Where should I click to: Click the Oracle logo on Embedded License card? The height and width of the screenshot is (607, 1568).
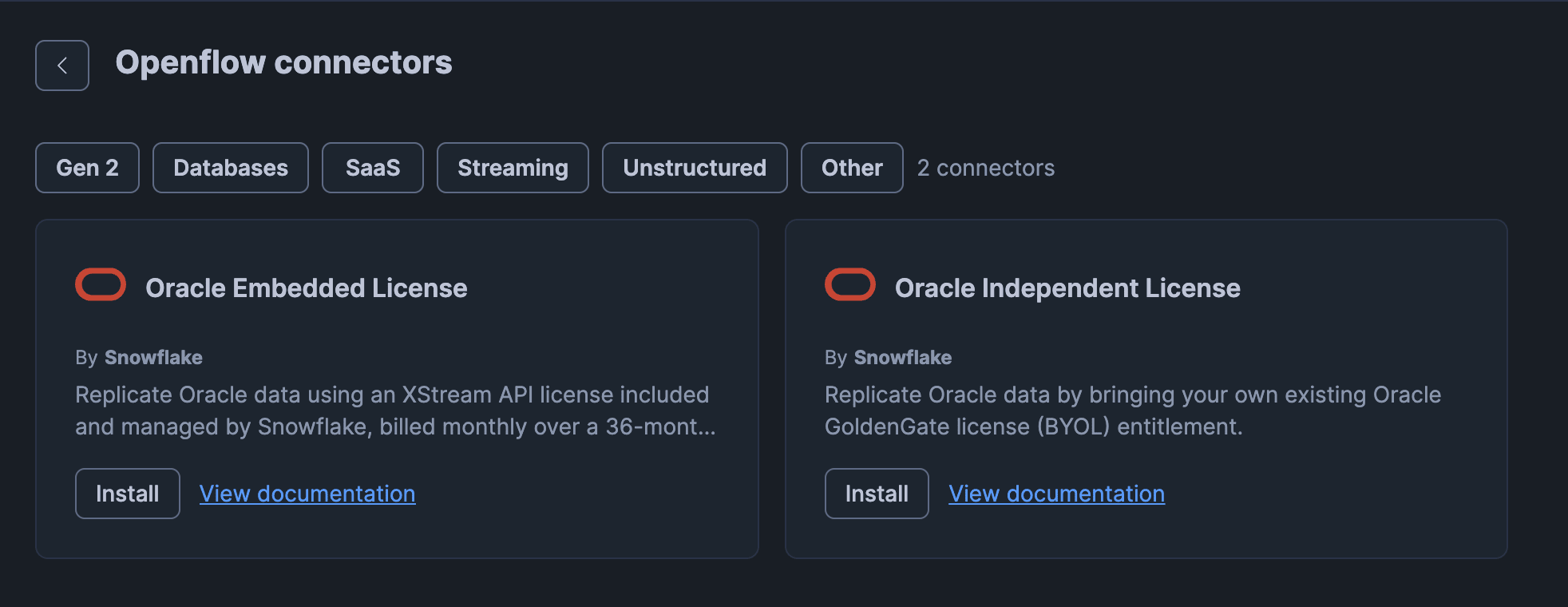click(x=101, y=284)
